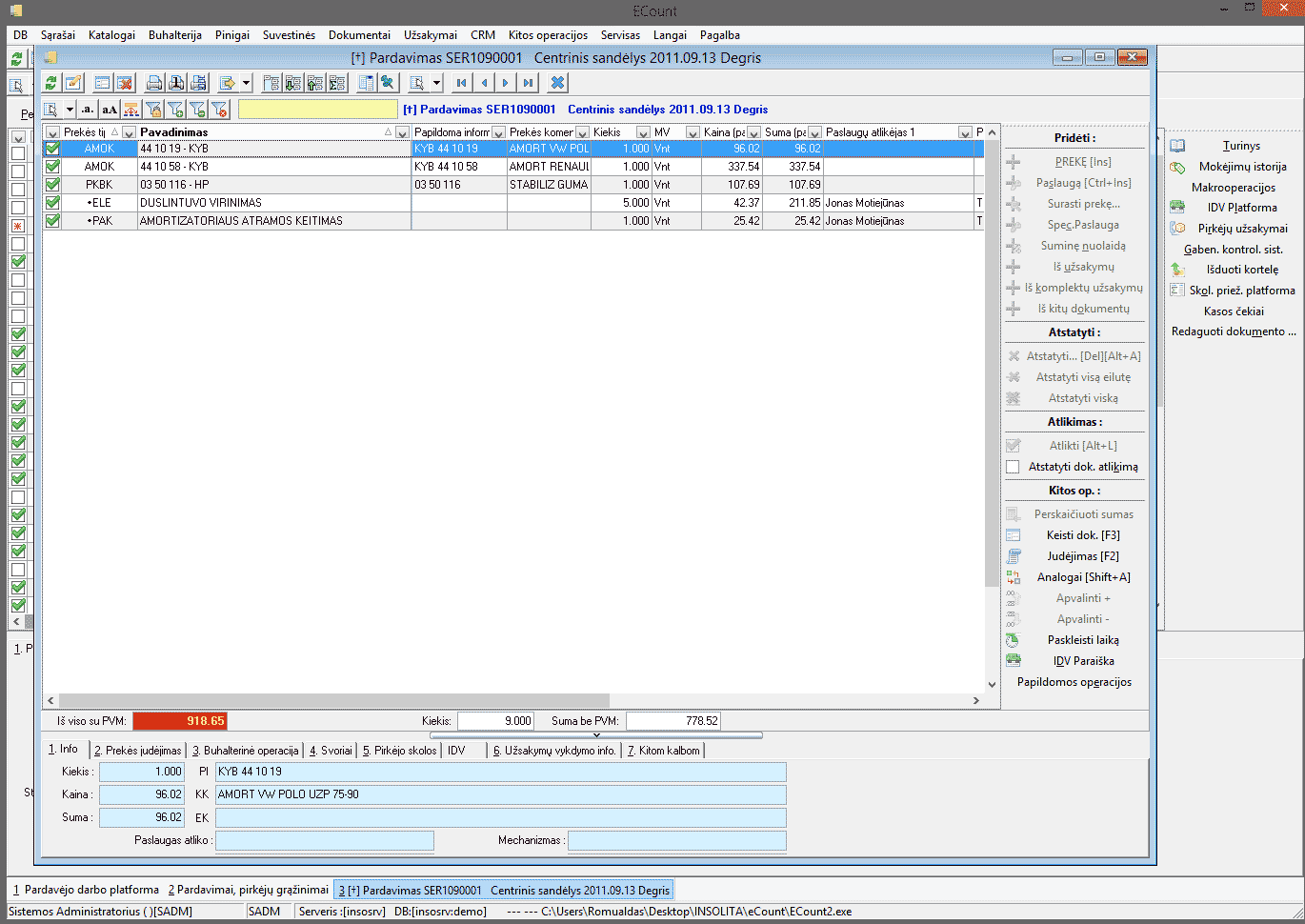Click the edit document pencil icon

[x=73, y=83]
